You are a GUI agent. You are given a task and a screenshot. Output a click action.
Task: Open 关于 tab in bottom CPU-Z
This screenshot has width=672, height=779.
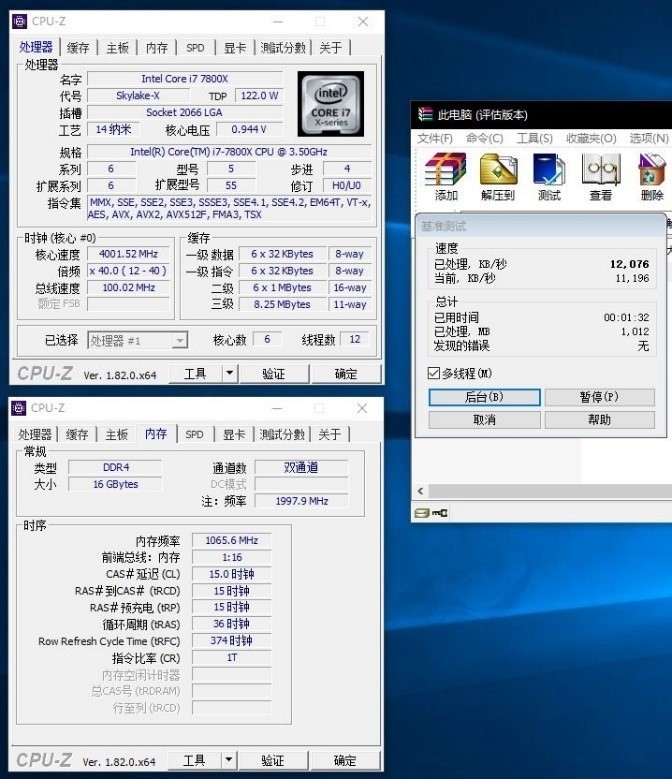click(x=330, y=434)
